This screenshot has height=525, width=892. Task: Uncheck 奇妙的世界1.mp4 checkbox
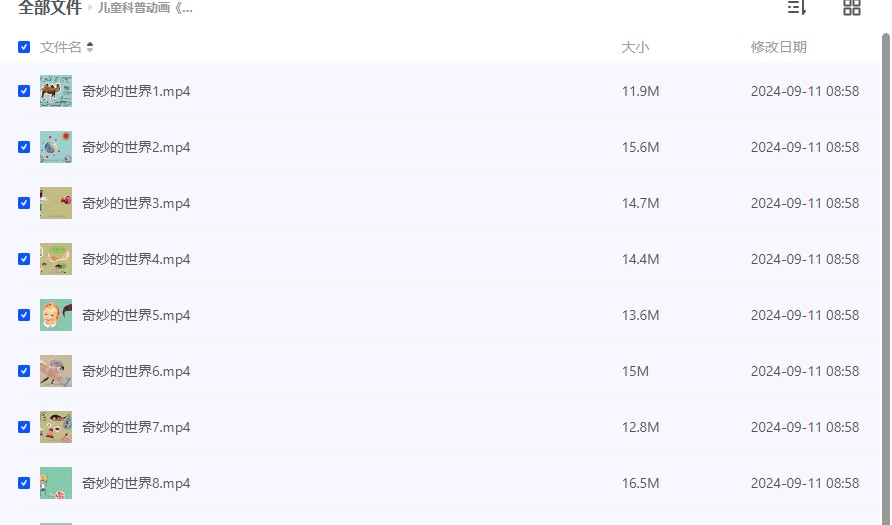tap(24, 91)
